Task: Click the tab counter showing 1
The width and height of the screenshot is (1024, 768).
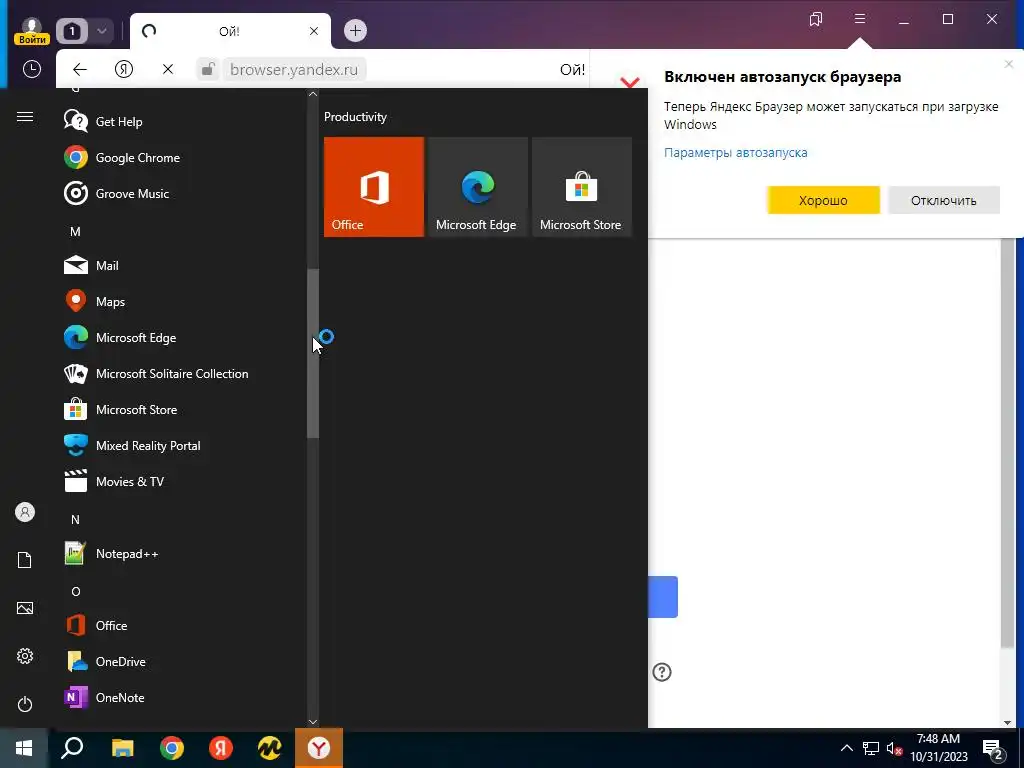Action: (x=72, y=31)
